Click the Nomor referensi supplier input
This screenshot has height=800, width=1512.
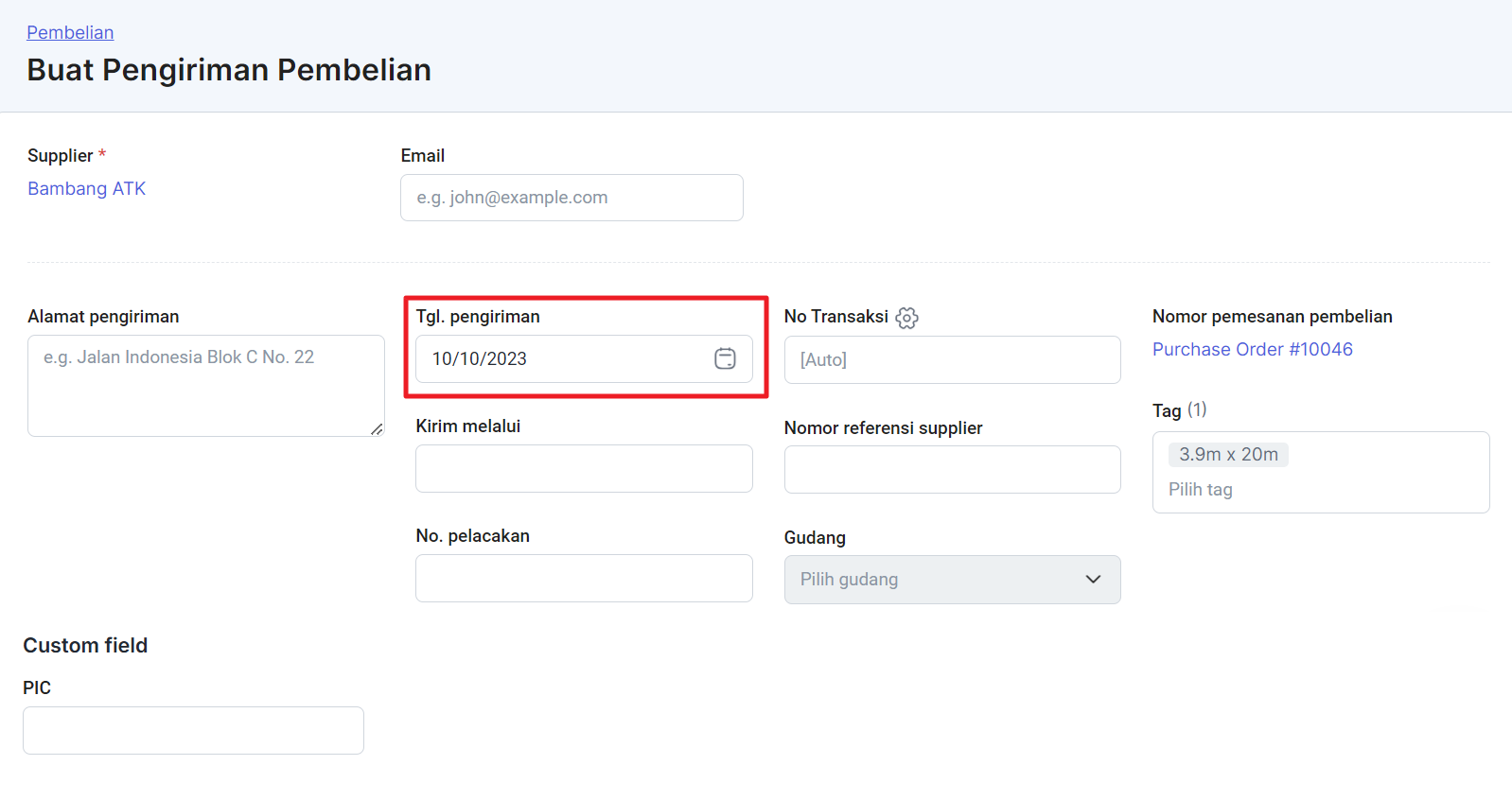click(952, 470)
